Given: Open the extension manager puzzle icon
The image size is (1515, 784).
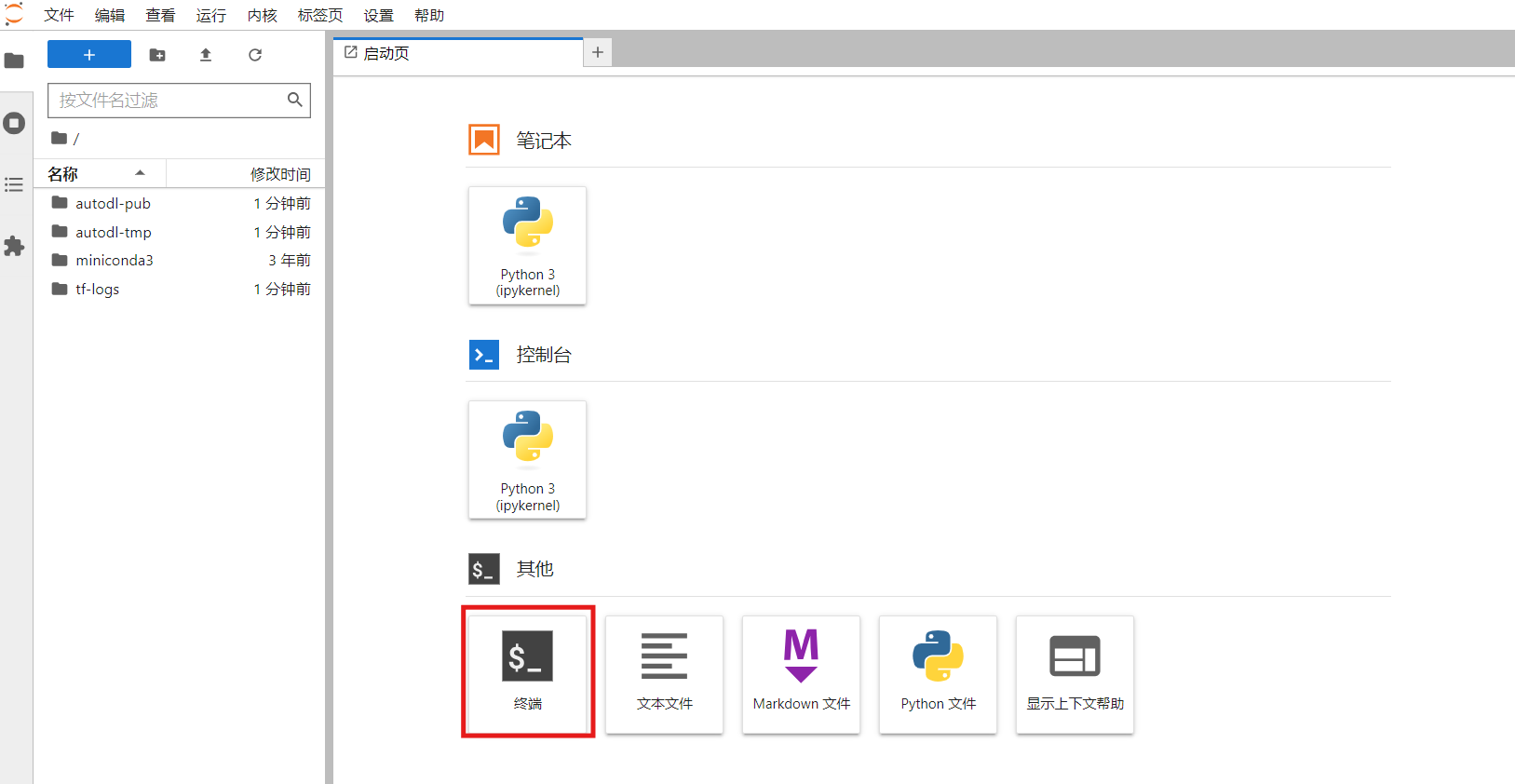Looking at the screenshot, I should click(14, 246).
